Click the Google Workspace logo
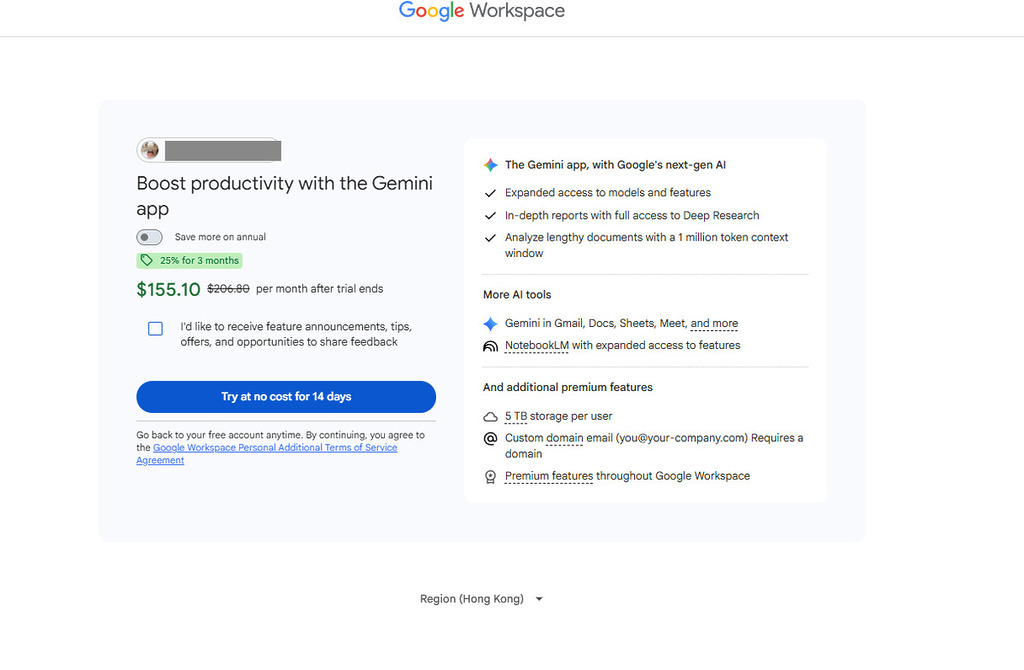Screen dimensions: 1024x670 click(x=482, y=11)
